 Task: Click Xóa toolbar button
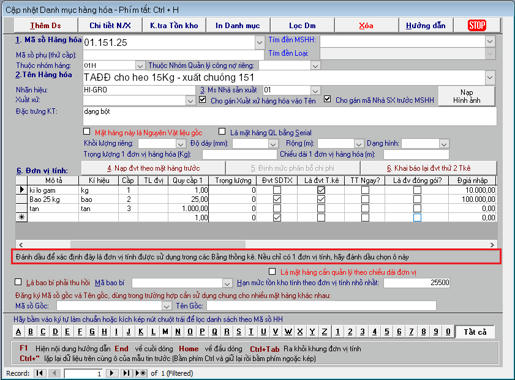pos(366,25)
